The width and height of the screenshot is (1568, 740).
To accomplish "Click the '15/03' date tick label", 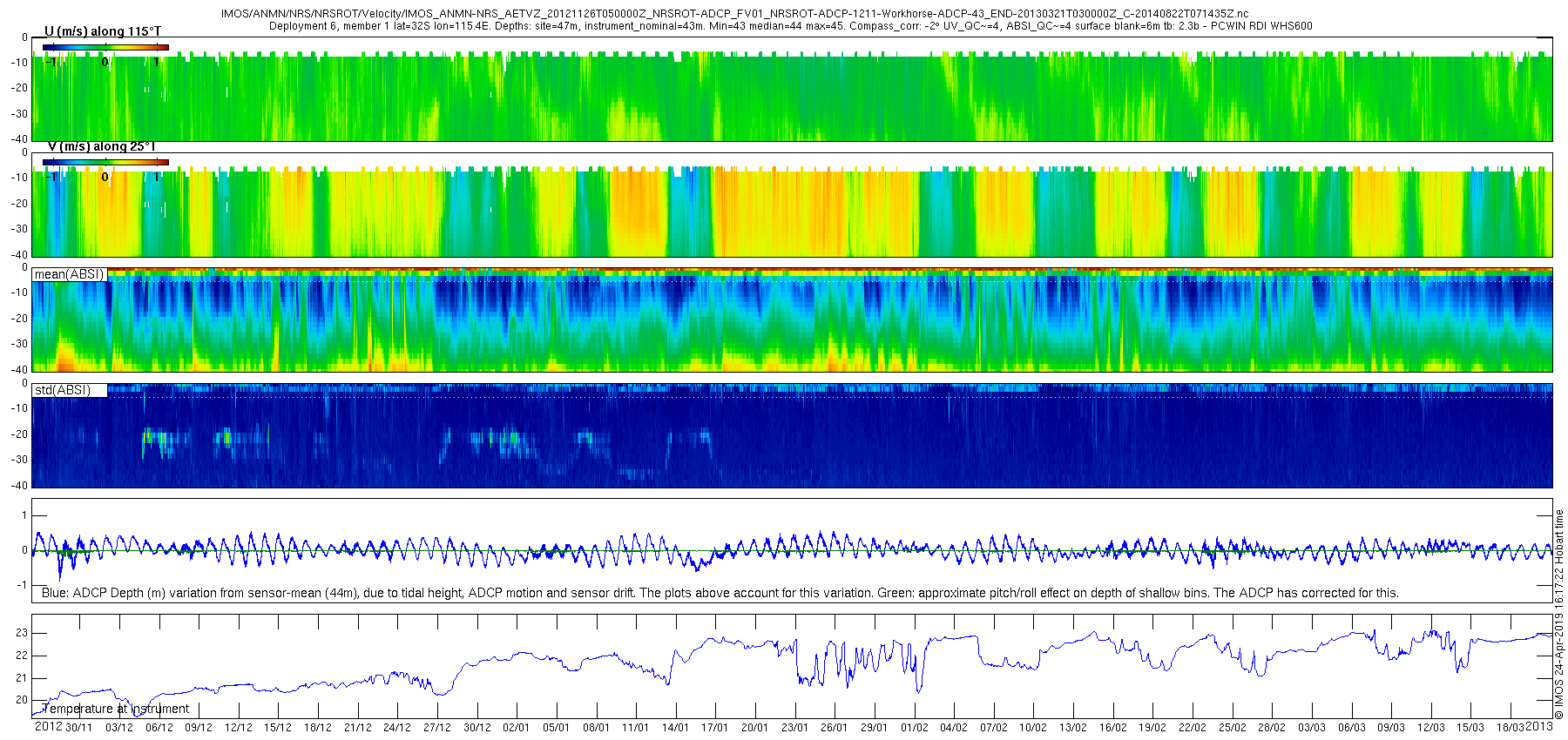I will 1470,728.
